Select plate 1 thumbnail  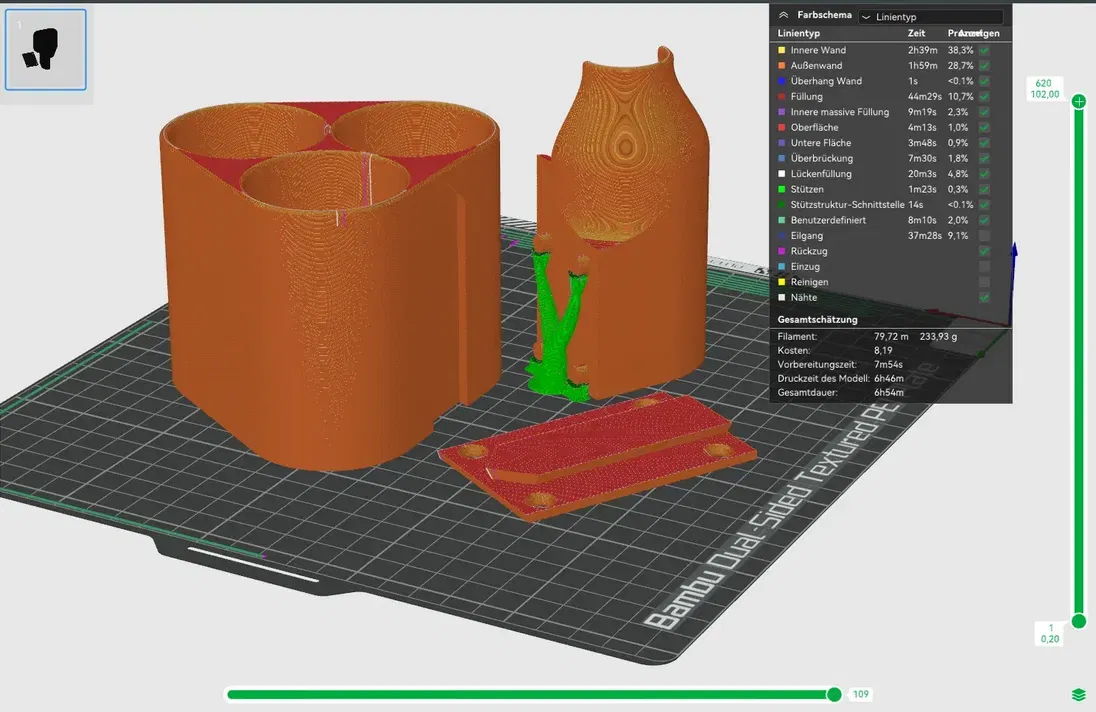pos(45,50)
